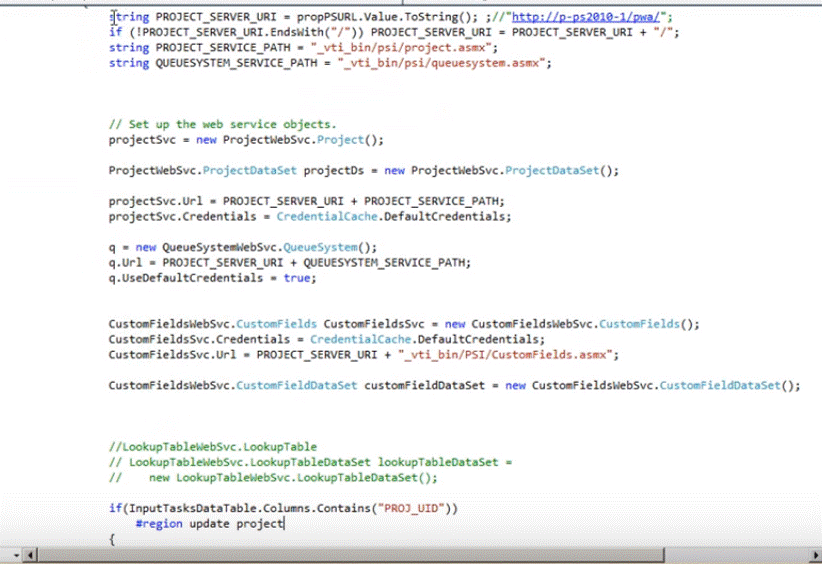Click InputTasksDataTable.Columns.Contains text
This screenshot has height=564, width=822.
(x=250, y=508)
